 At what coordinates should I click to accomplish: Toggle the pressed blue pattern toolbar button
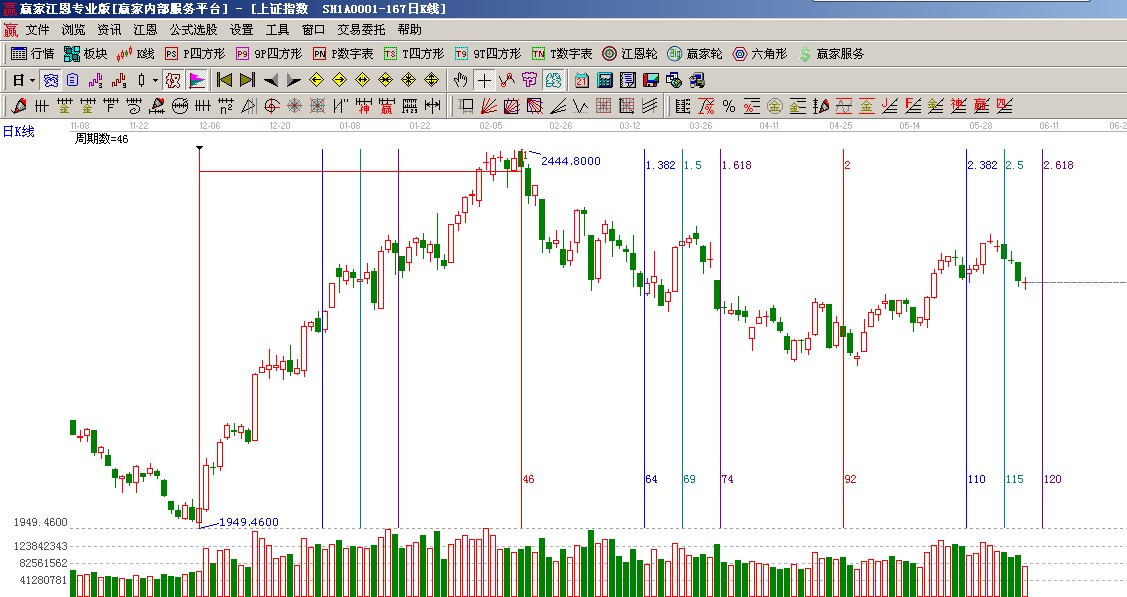point(554,80)
